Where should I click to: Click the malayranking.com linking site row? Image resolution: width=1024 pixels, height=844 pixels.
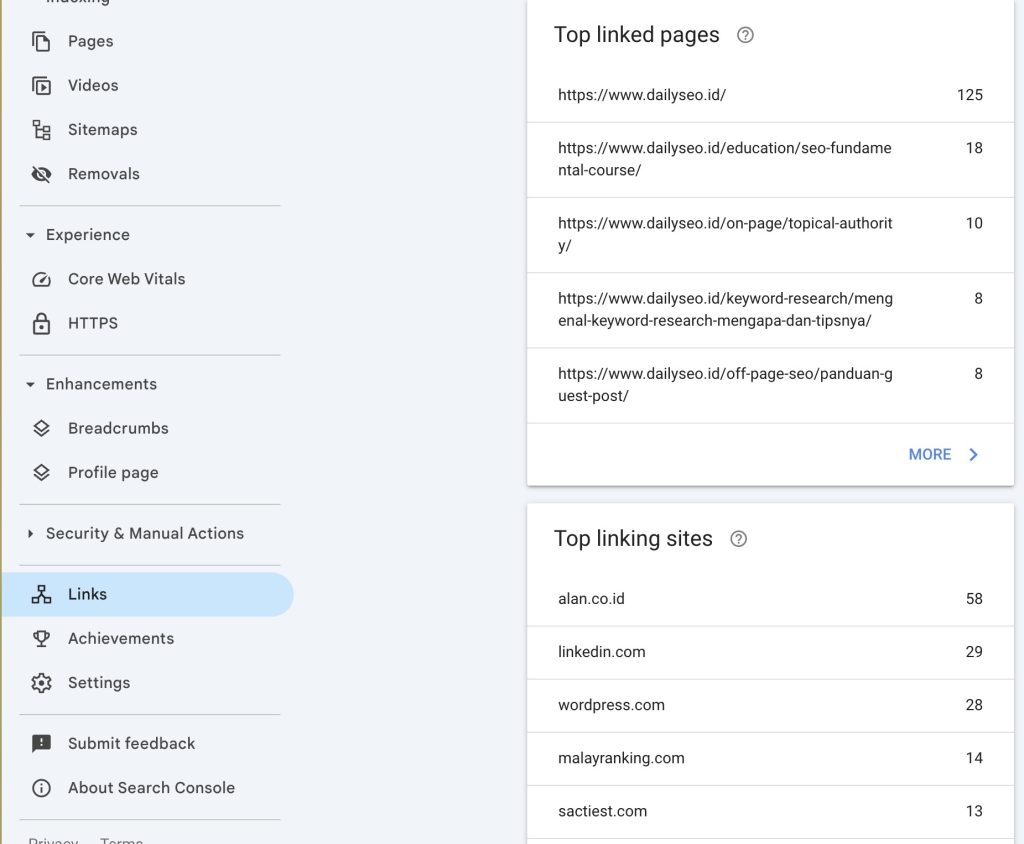pos(770,758)
